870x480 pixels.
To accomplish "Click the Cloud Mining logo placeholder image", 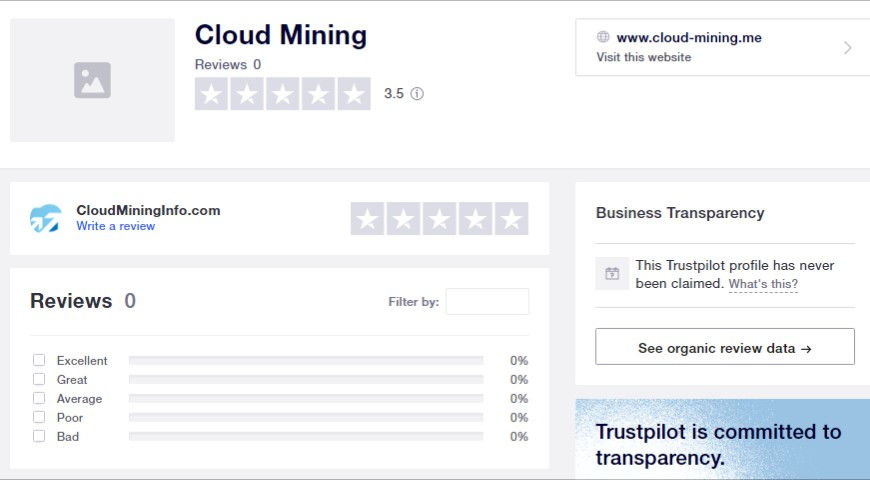I will coord(92,80).
